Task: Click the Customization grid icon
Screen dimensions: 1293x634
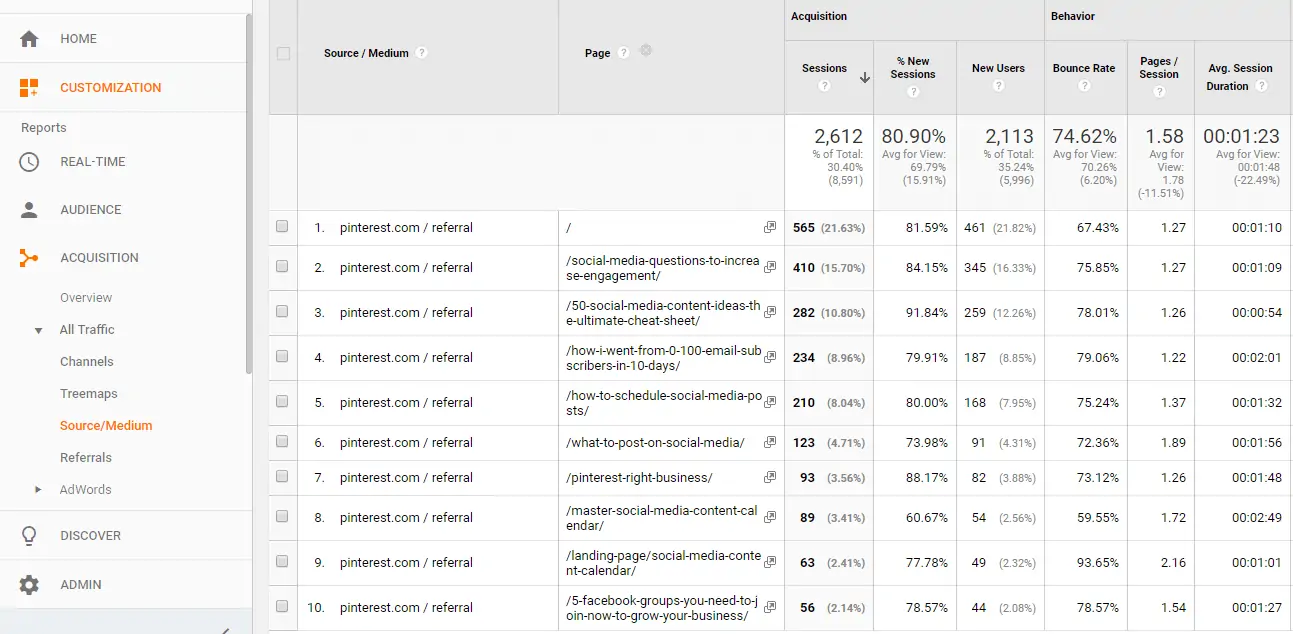Action: coord(29,88)
